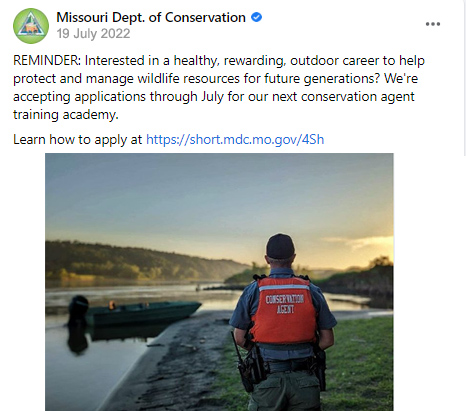Click the outboard motor on the boat
The image size is (466, 411).
click(78, 309)
